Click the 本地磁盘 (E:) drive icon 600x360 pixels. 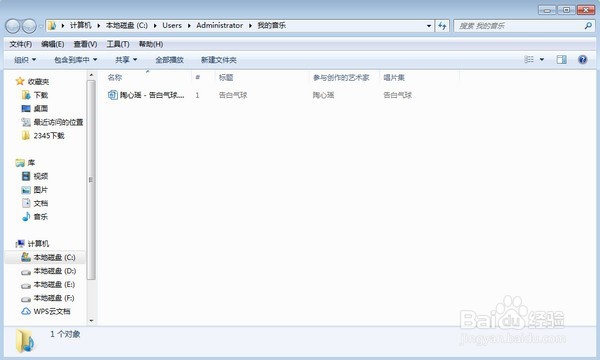26,285
